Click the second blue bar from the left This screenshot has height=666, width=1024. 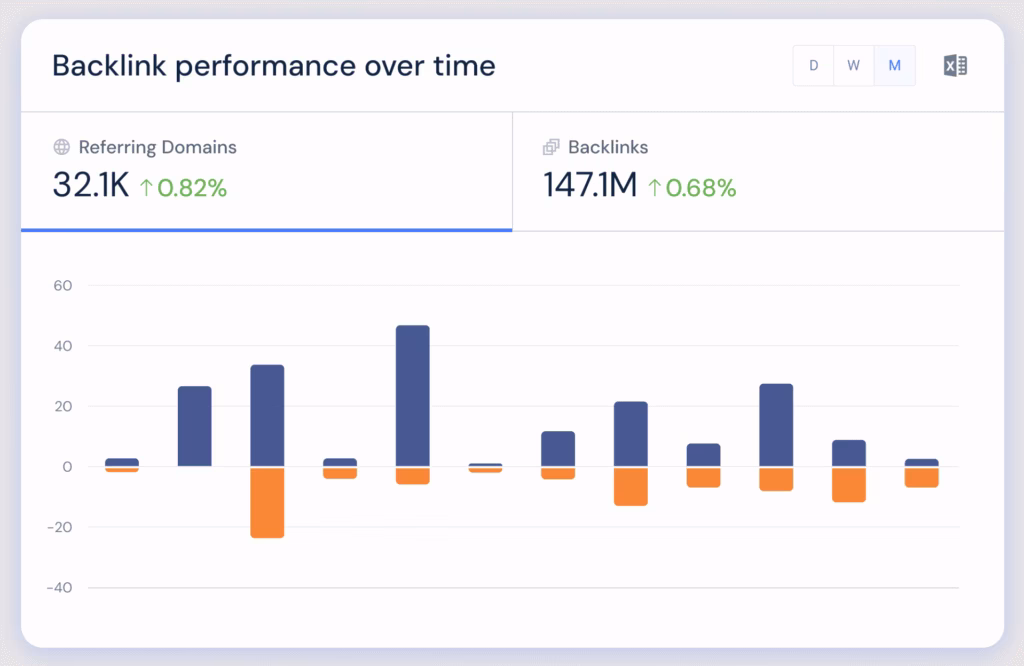point(195,426)
